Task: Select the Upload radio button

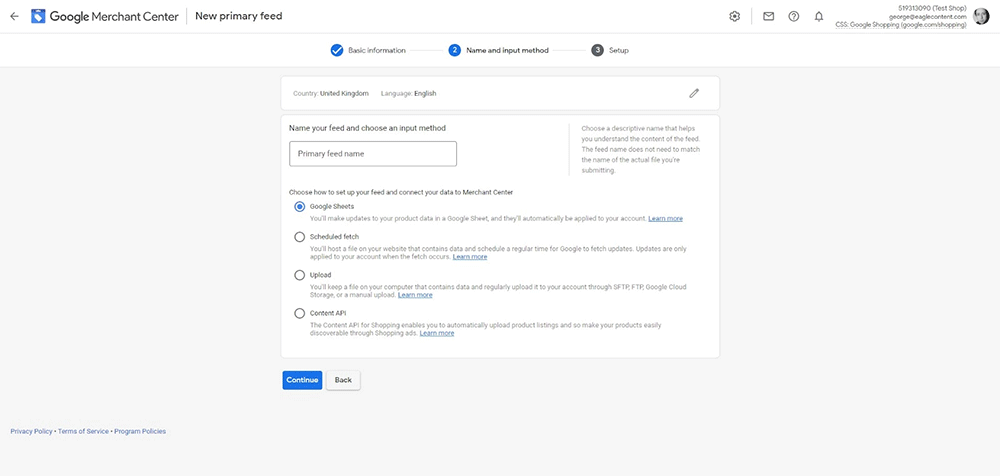Action: [300, 275]
